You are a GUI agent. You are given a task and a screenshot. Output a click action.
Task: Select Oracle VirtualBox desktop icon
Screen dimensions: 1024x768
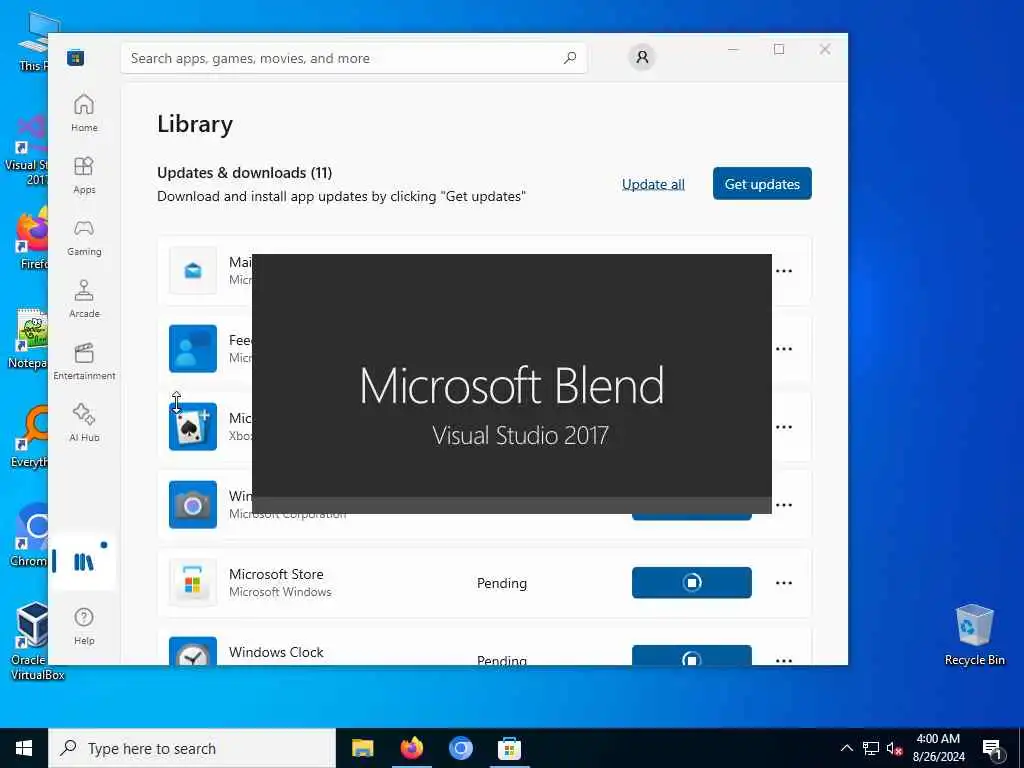[35, 641]
